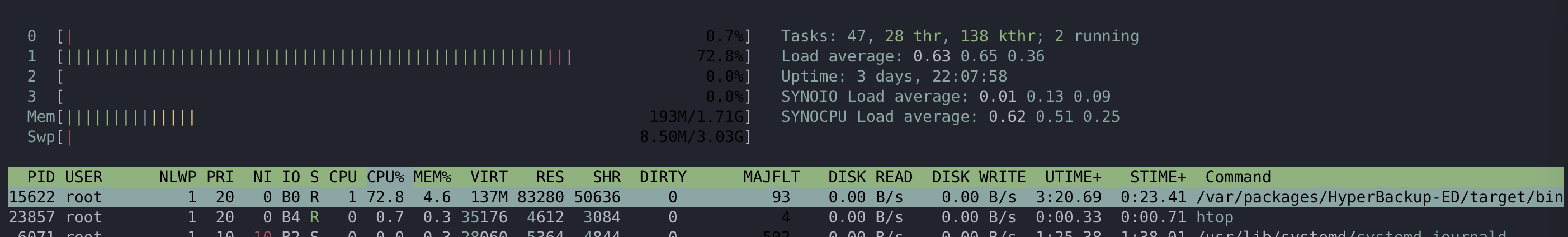Viewport: 1568px width, 237px height.
Task: Sort by MEM% column header
Action: click(432, 177)
